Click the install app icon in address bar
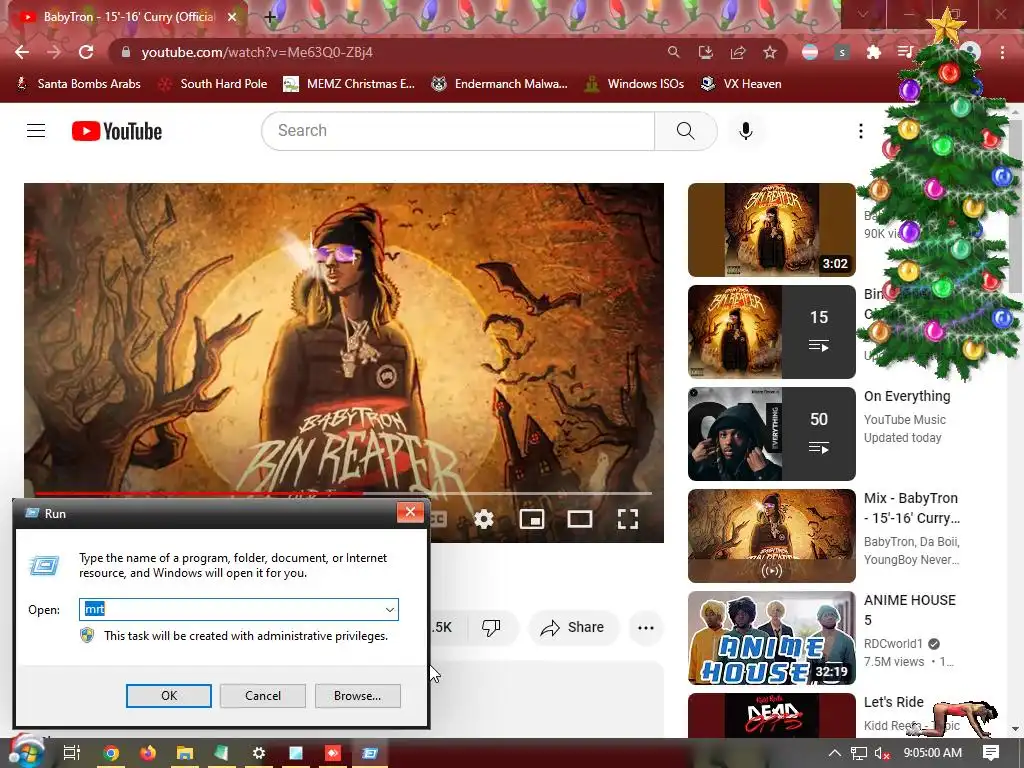The height and width of the screenshot is (768, 1024). tap(705, 52)
